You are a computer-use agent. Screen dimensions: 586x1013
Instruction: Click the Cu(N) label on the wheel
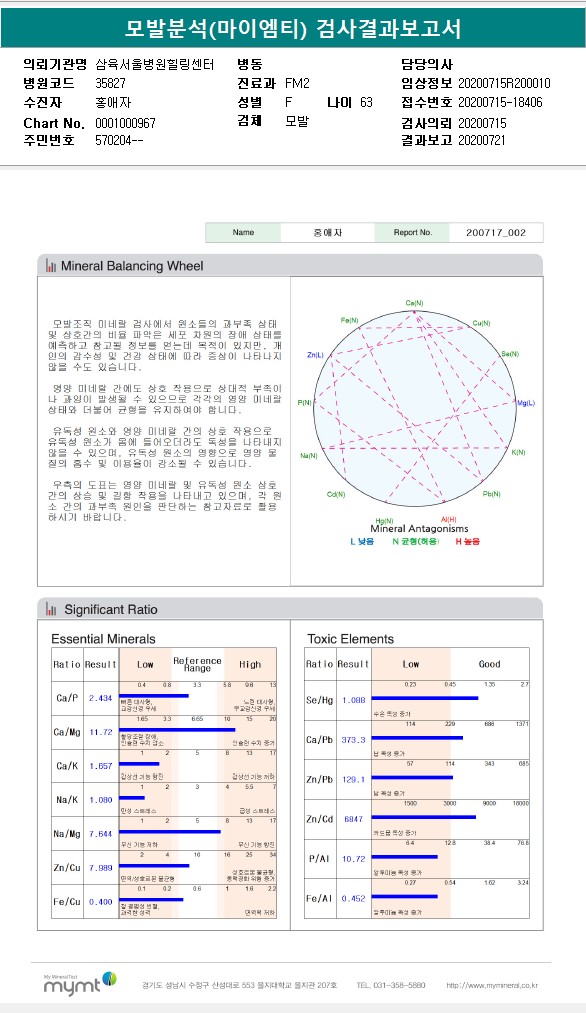point(481,323)
